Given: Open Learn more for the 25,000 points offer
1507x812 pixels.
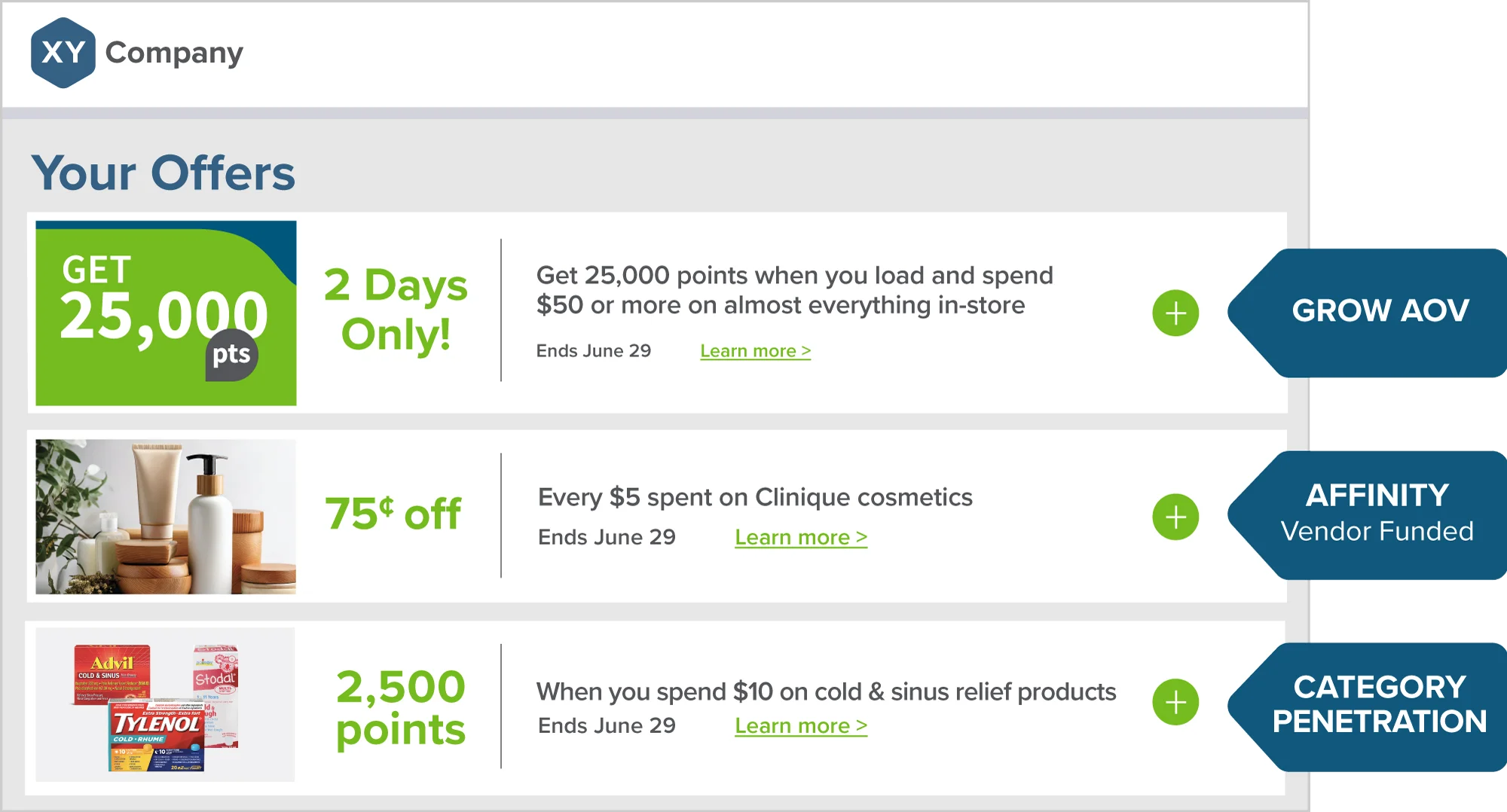Looking at the screenshot, I should click(x=755, y=350).
